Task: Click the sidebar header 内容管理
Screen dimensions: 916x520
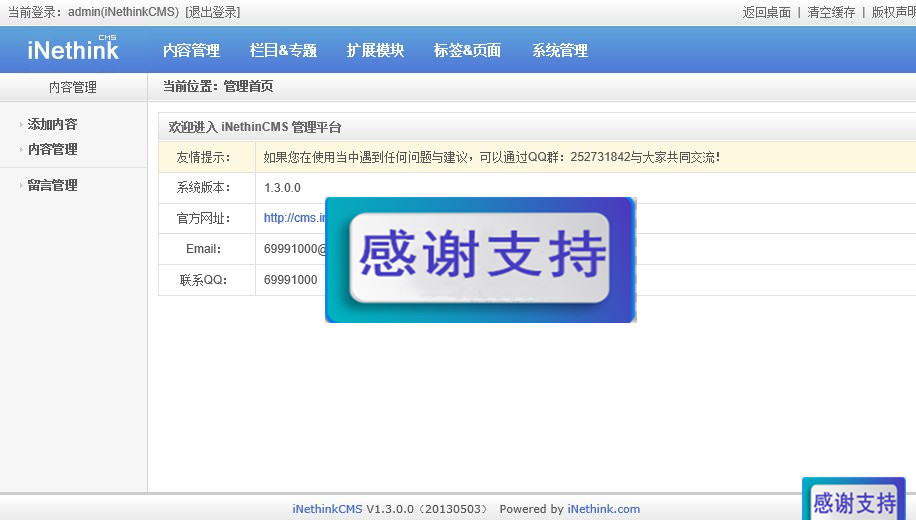Action: pyautogui.click(x=73, y=87)
